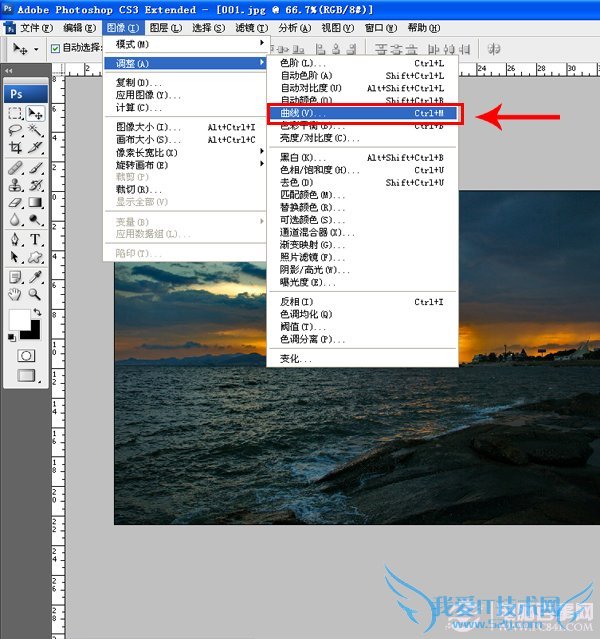Open the 文件 menu
Screen dimensions: 600x639
pos(37,28)
